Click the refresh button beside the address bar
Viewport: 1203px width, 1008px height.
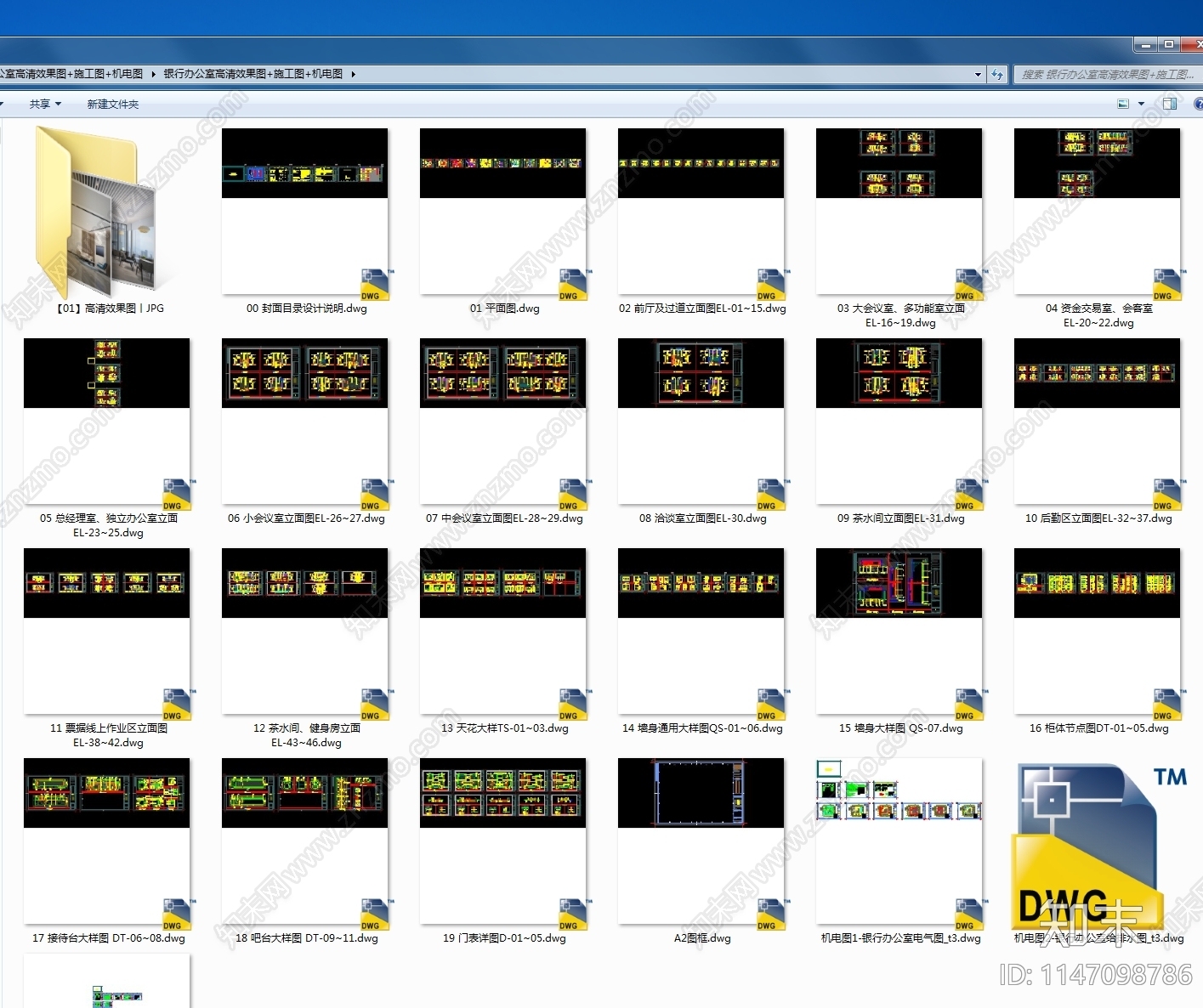point(997,75)
